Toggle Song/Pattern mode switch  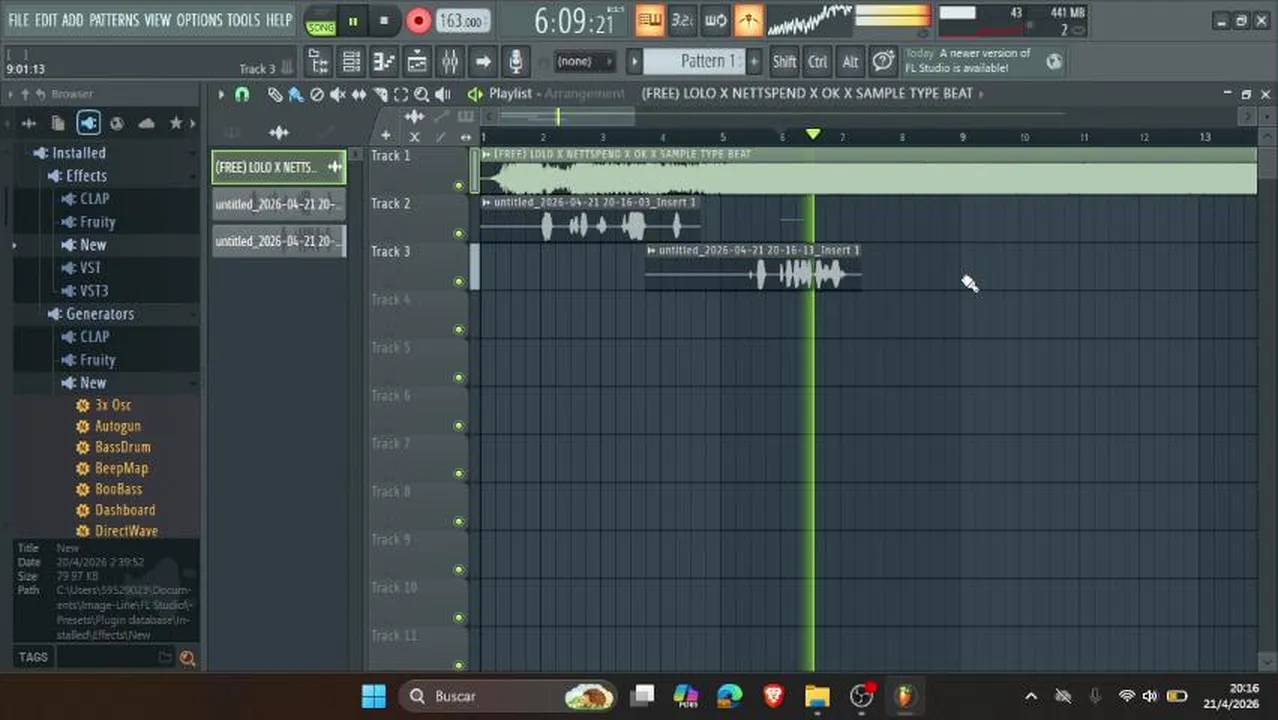tap(321, 21)
